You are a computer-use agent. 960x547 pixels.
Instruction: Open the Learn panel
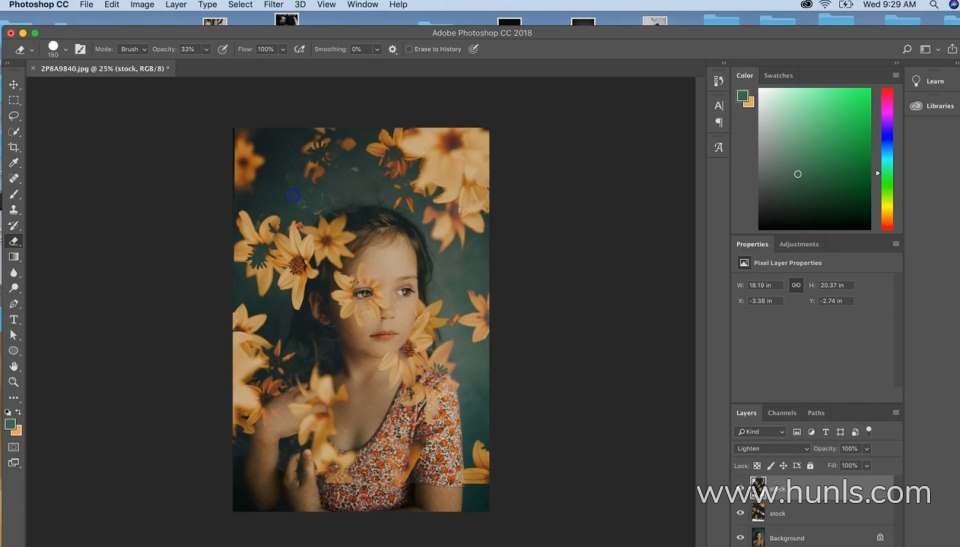934,81
